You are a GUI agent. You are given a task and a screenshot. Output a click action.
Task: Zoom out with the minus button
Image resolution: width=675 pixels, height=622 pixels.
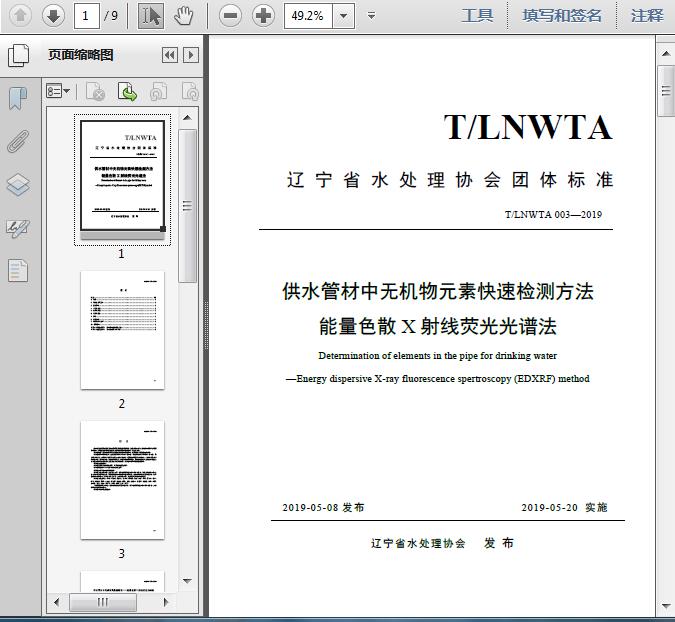click(x=230, y=16)
